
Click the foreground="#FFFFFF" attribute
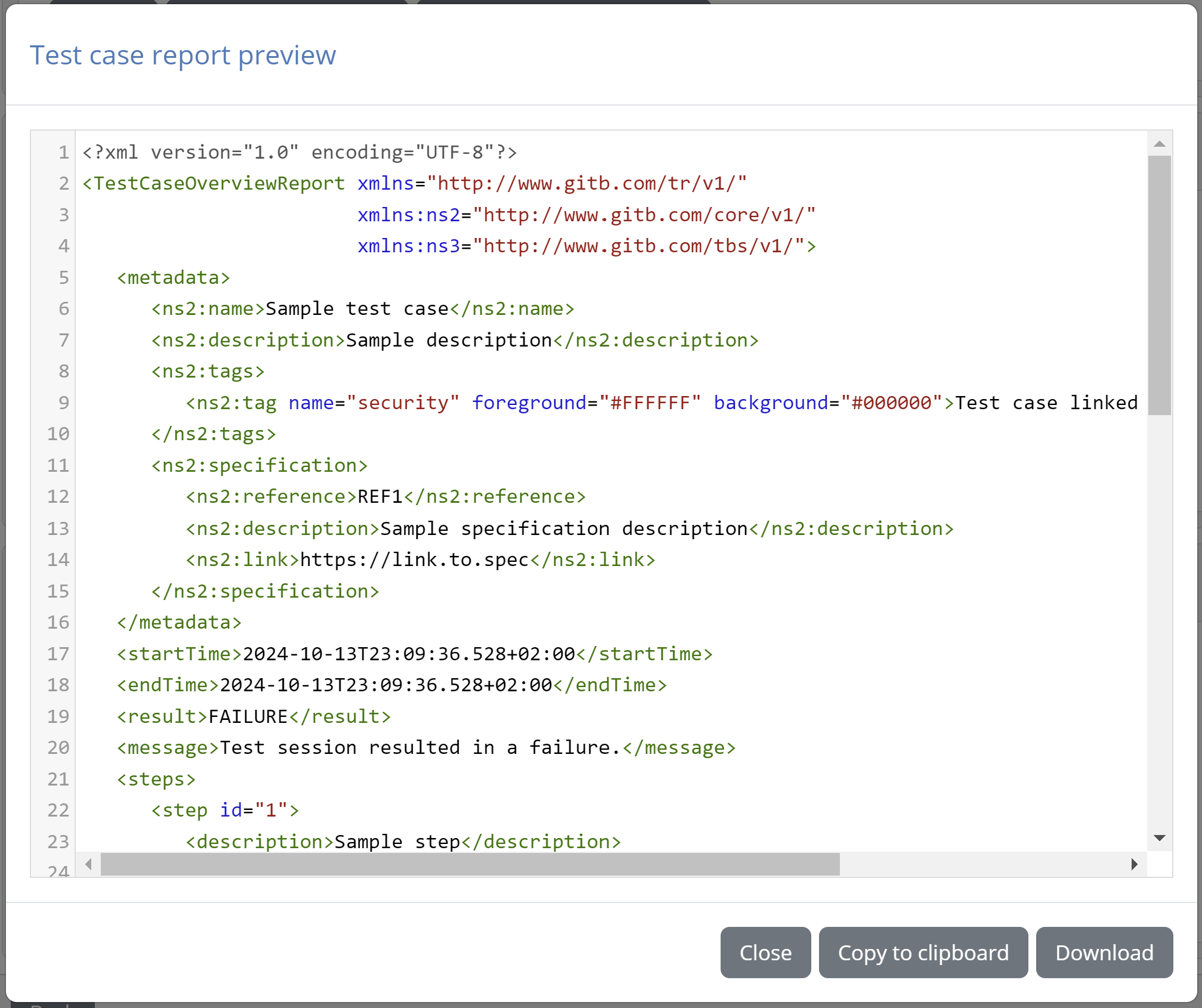click(586, 403)
